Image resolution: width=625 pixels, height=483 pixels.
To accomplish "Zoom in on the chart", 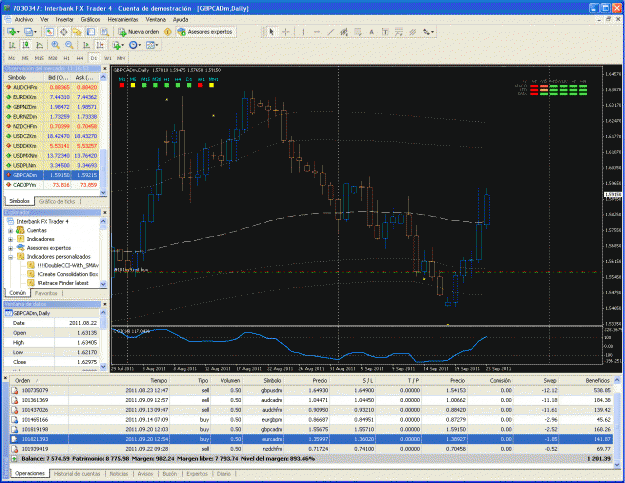I will pos(55,45).
